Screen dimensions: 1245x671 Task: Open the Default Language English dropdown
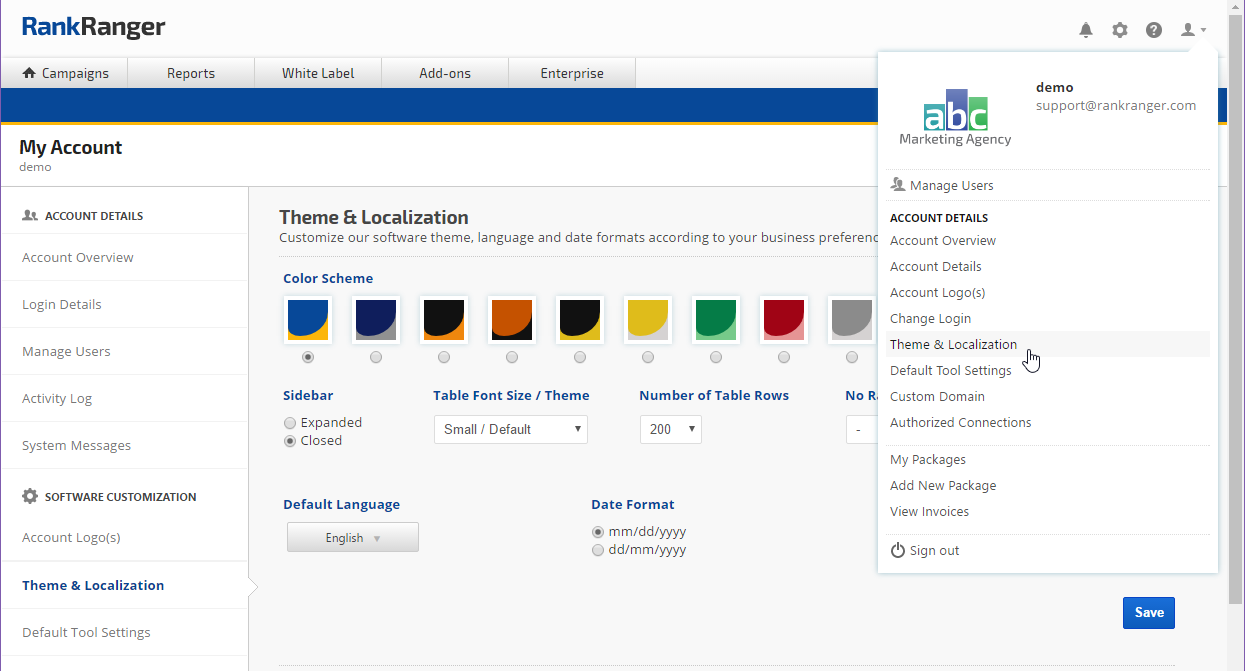coord(353,537)
